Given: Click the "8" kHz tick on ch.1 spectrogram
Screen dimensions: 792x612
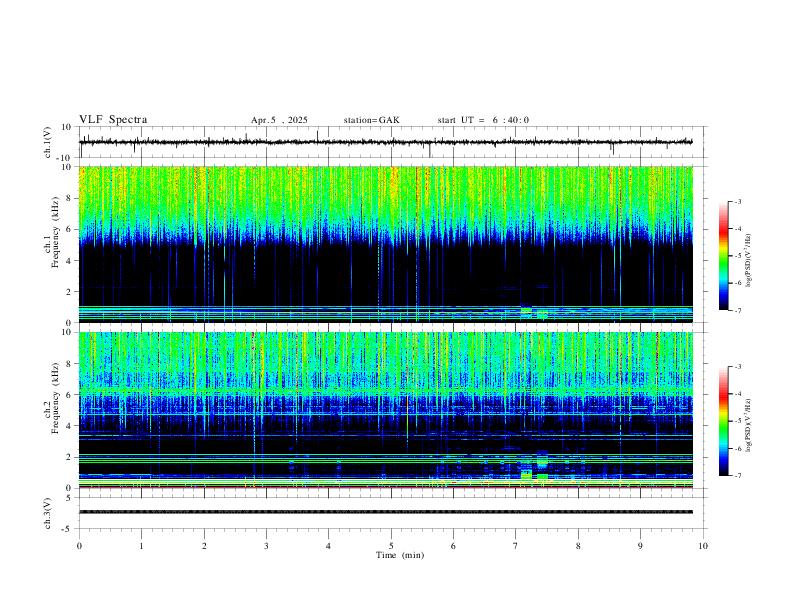Looking at the screenshot, I should click(x=69, y=198).
